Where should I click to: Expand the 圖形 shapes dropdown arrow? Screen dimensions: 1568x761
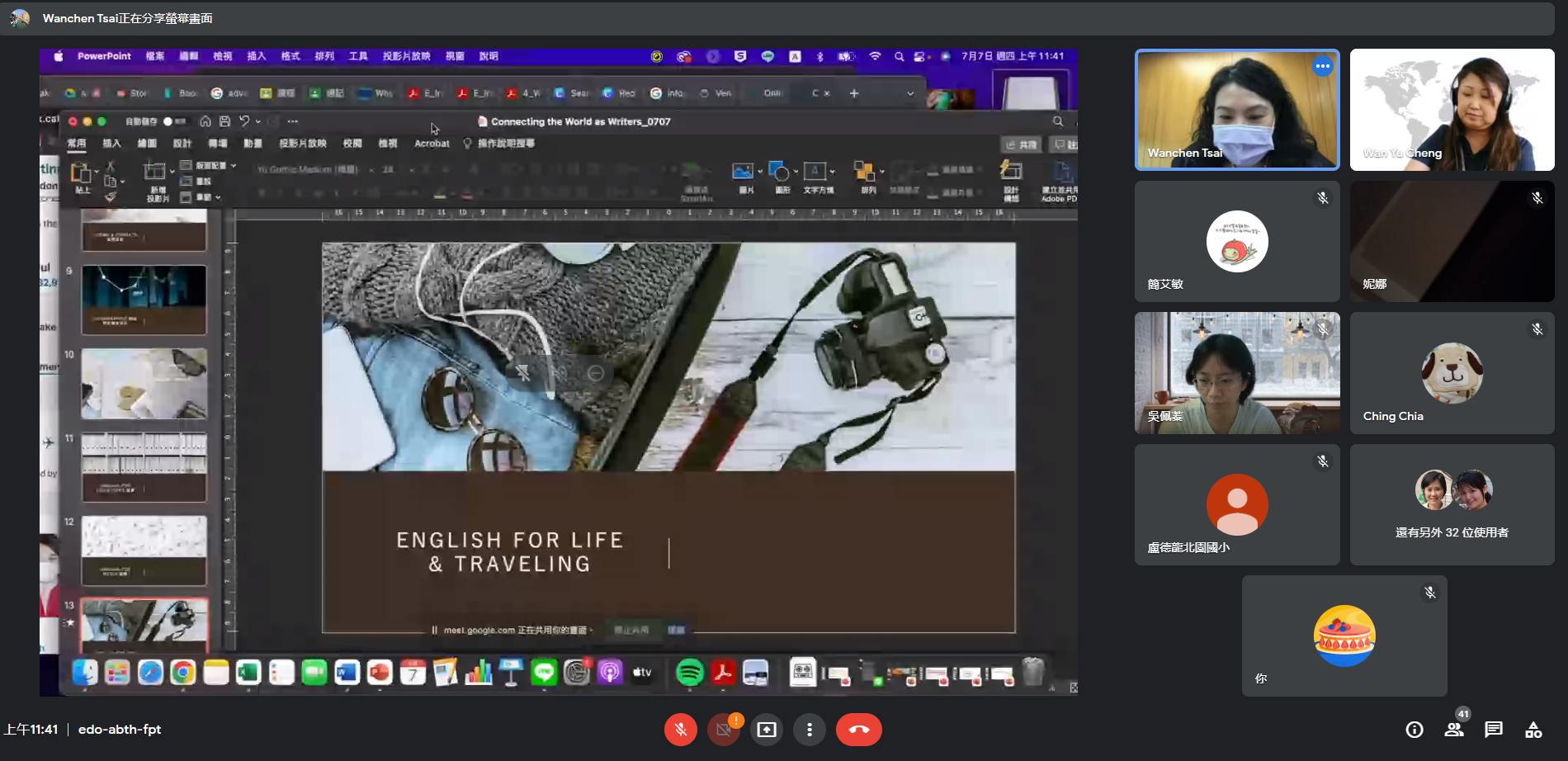point(796,172)
